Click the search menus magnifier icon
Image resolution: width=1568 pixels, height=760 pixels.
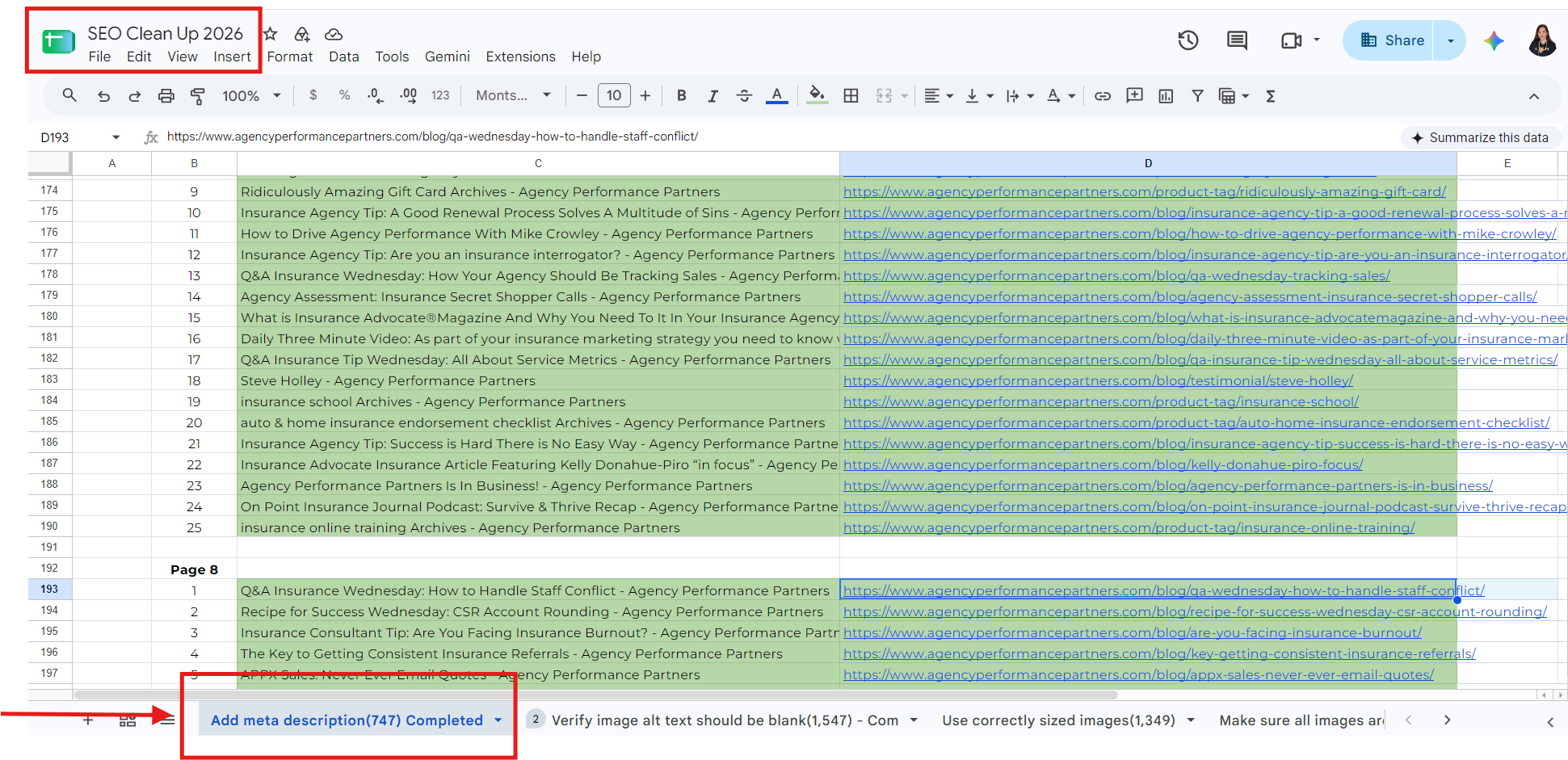(x=69, y=95)
